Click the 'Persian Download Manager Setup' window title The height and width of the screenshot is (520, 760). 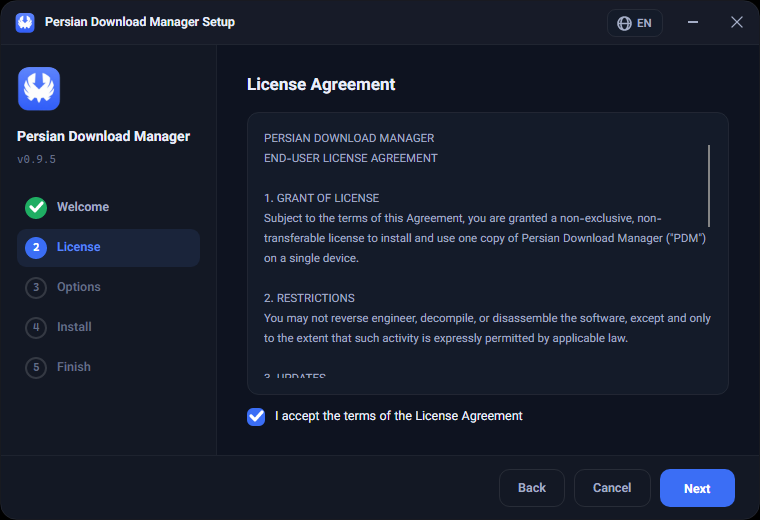[140, 22]
